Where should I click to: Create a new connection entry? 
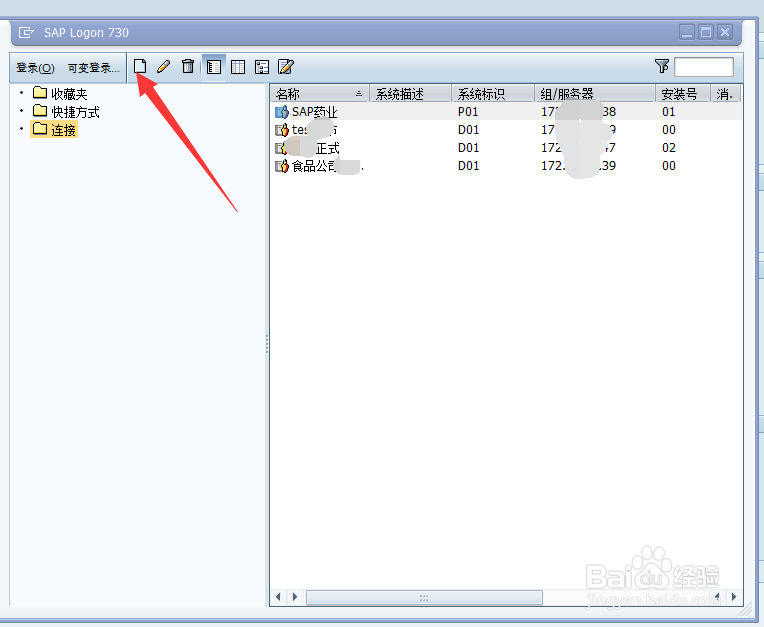coord(140,66)
